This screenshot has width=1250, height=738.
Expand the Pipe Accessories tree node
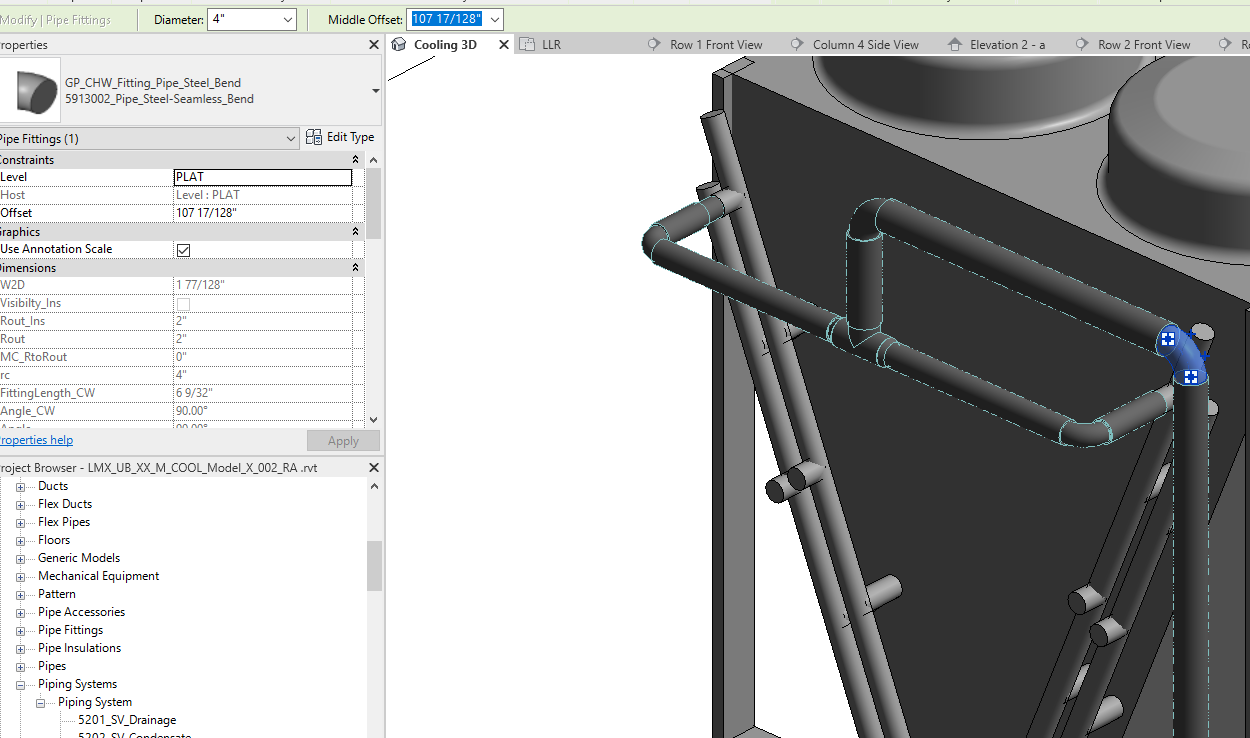pos(20,612)
